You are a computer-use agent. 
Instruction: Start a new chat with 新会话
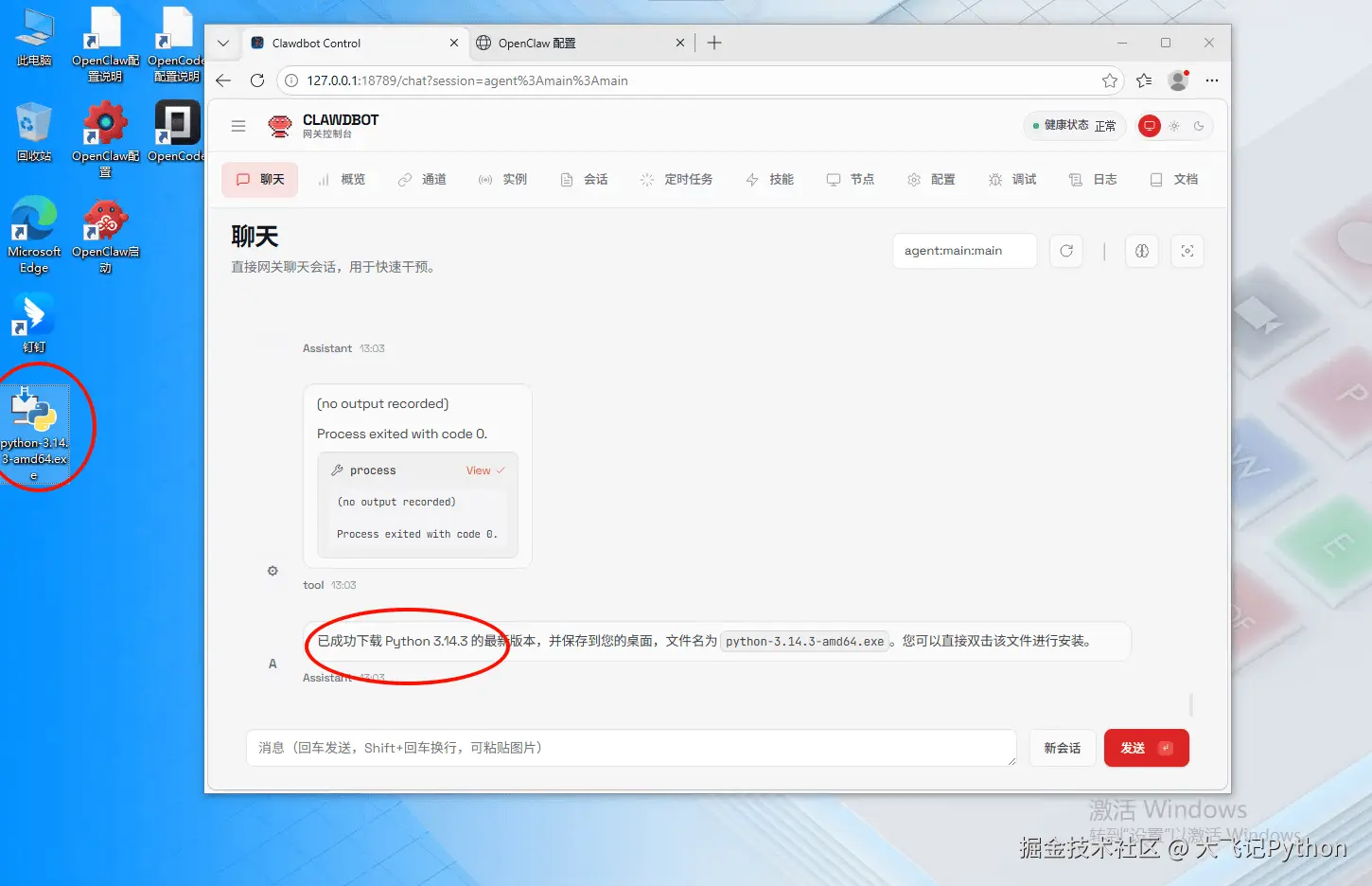pos(1062,748)
